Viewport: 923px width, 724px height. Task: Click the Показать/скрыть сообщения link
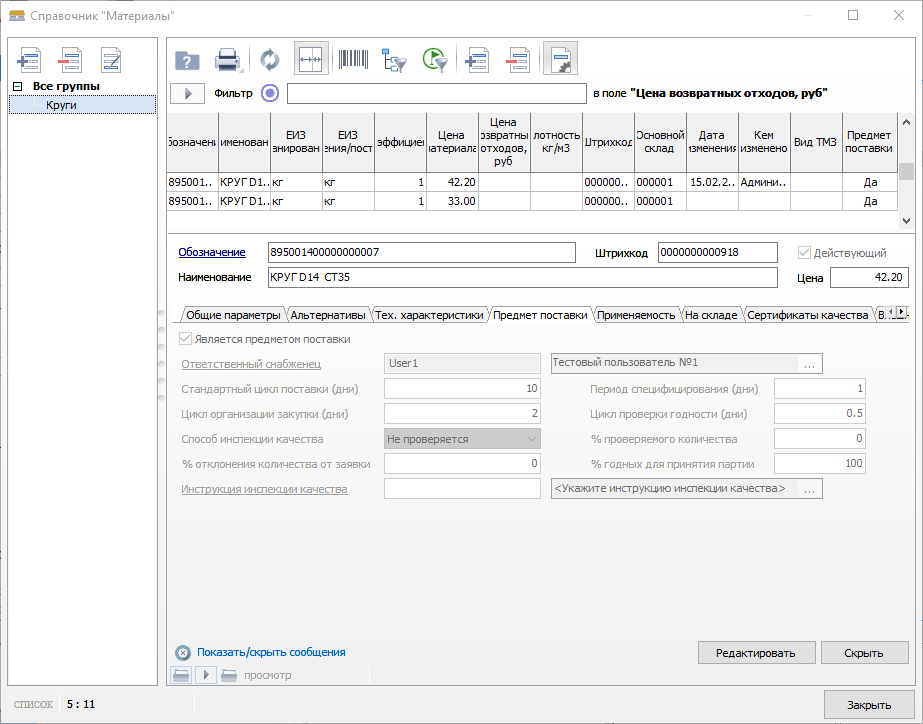click(x=270, y=652)
